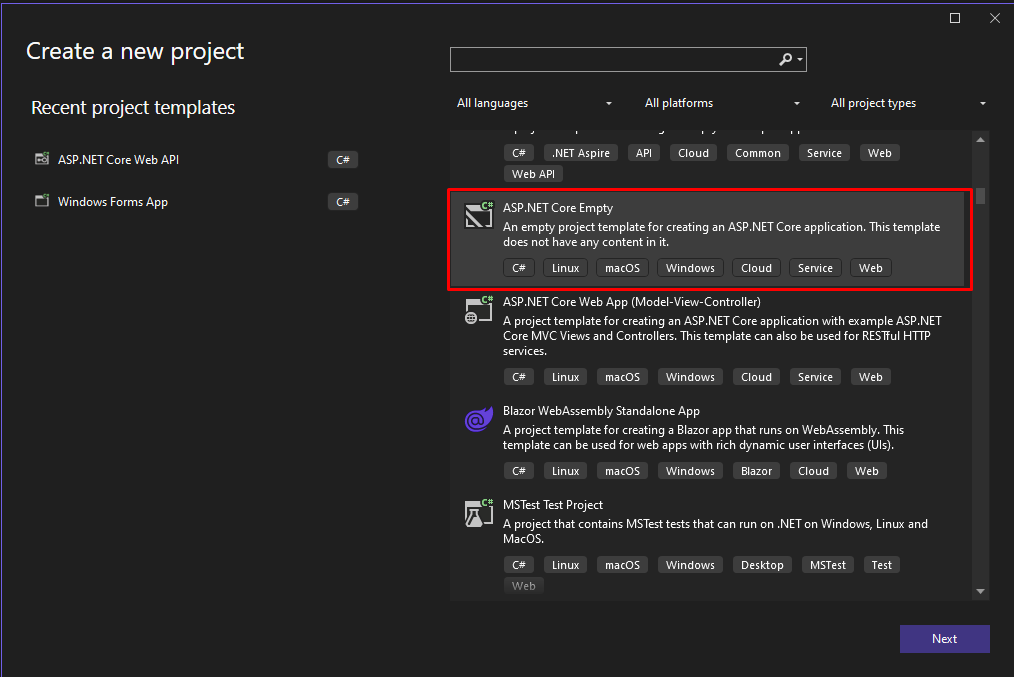1014x677 pixels.
Task: Click the C# tag beside Windows Forms App
Action: pyautogui.click(x=343, y=202)
